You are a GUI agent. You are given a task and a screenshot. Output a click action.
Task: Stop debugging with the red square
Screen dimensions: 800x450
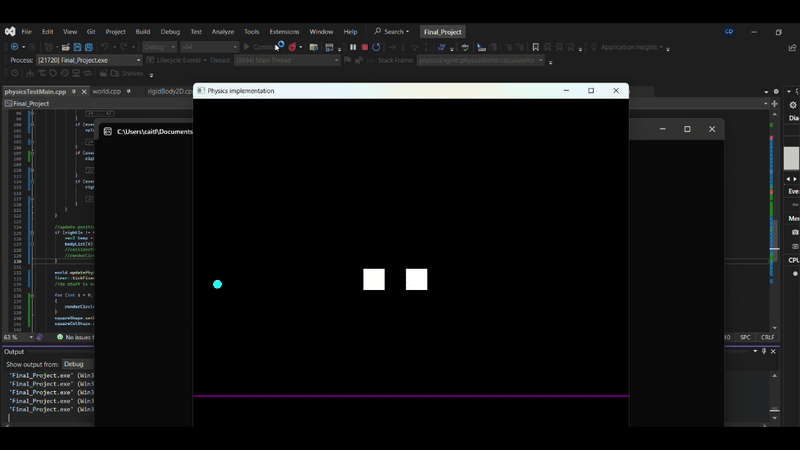pos(365,47)
